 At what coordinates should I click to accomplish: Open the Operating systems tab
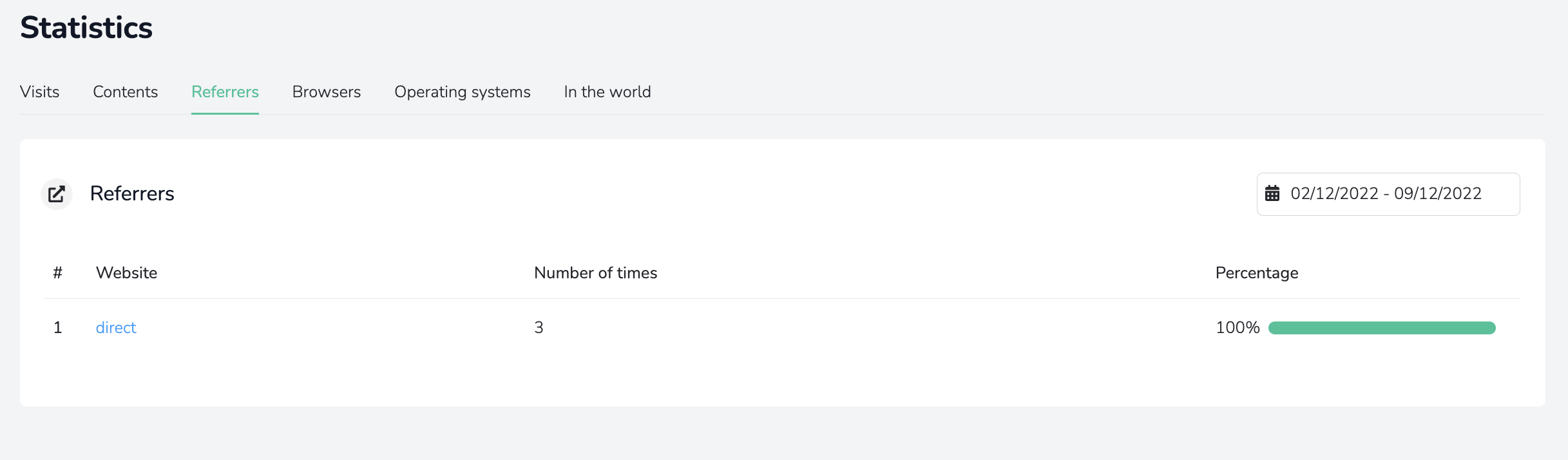tap(463, 92)
